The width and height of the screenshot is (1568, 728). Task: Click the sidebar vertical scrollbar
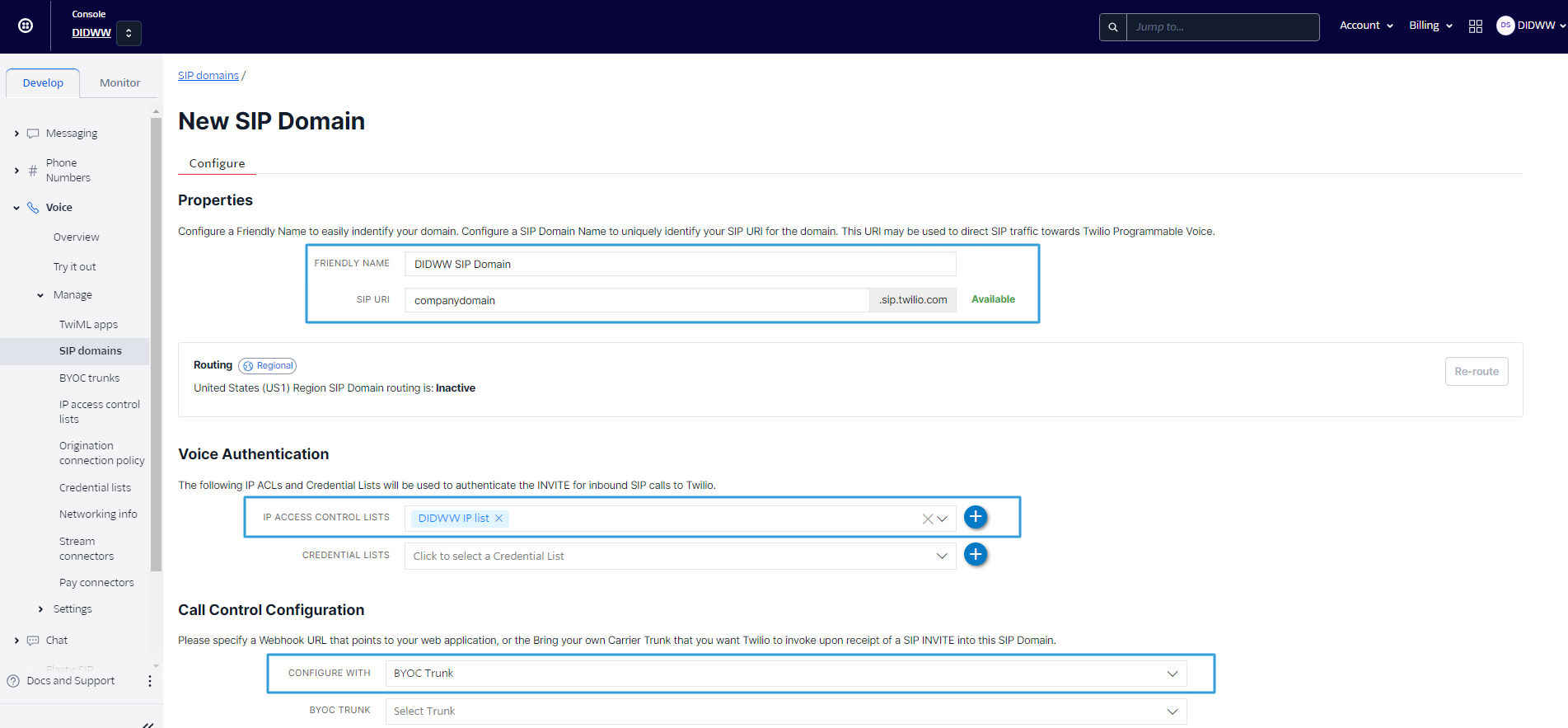pos(156,344)
